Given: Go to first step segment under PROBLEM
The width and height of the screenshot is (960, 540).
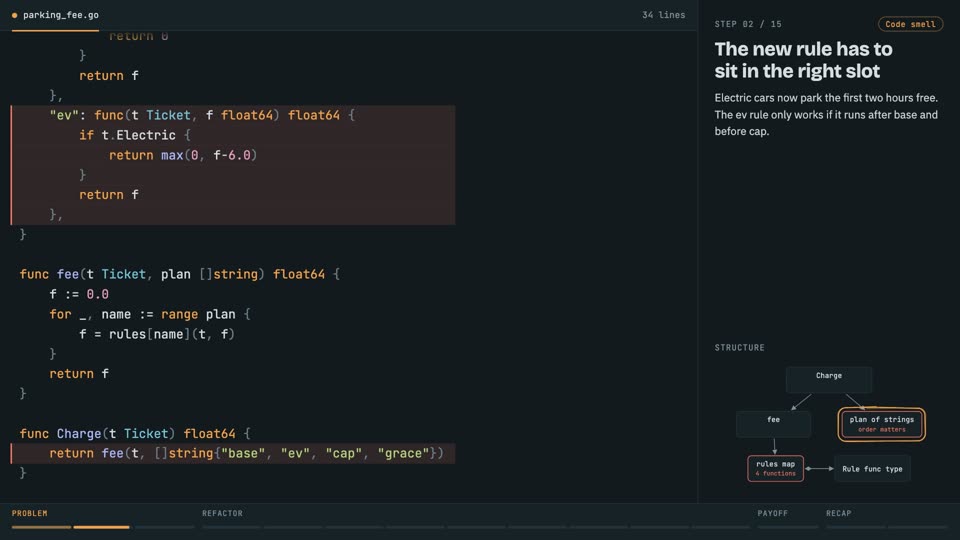Looking at the screenshot, I should point(42,527).
